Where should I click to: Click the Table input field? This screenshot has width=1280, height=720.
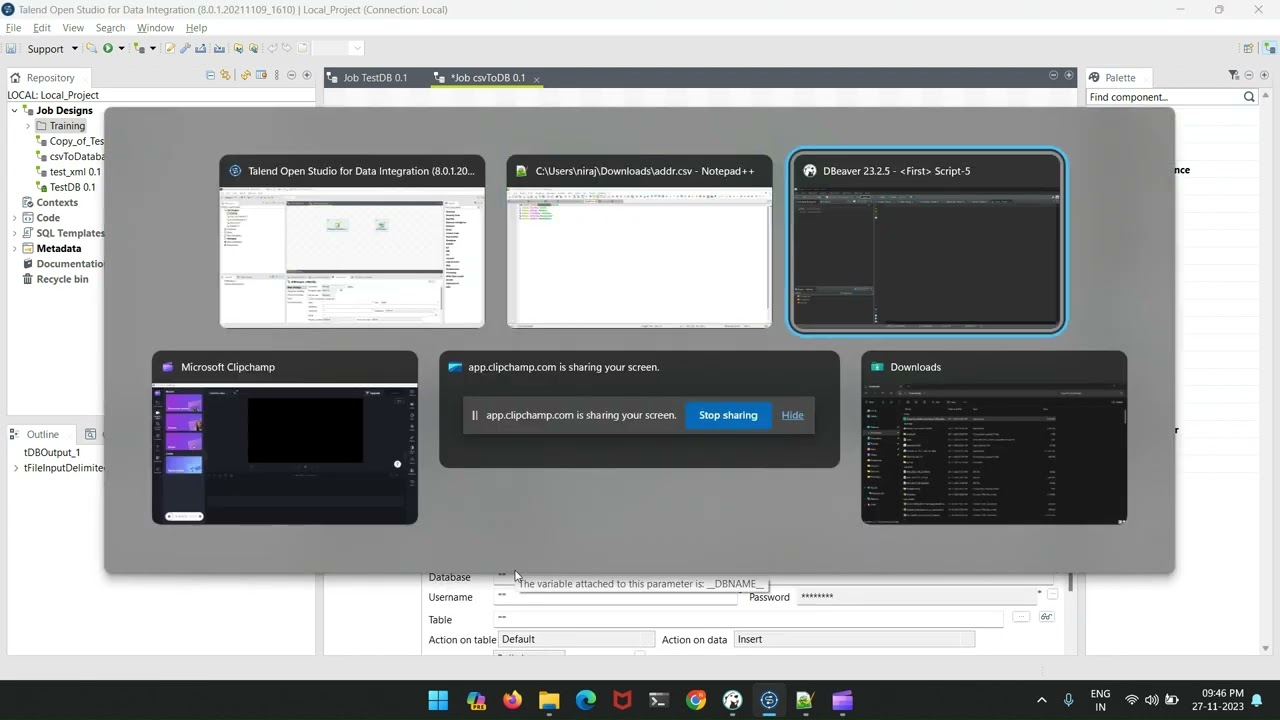[x=750, y=619]
